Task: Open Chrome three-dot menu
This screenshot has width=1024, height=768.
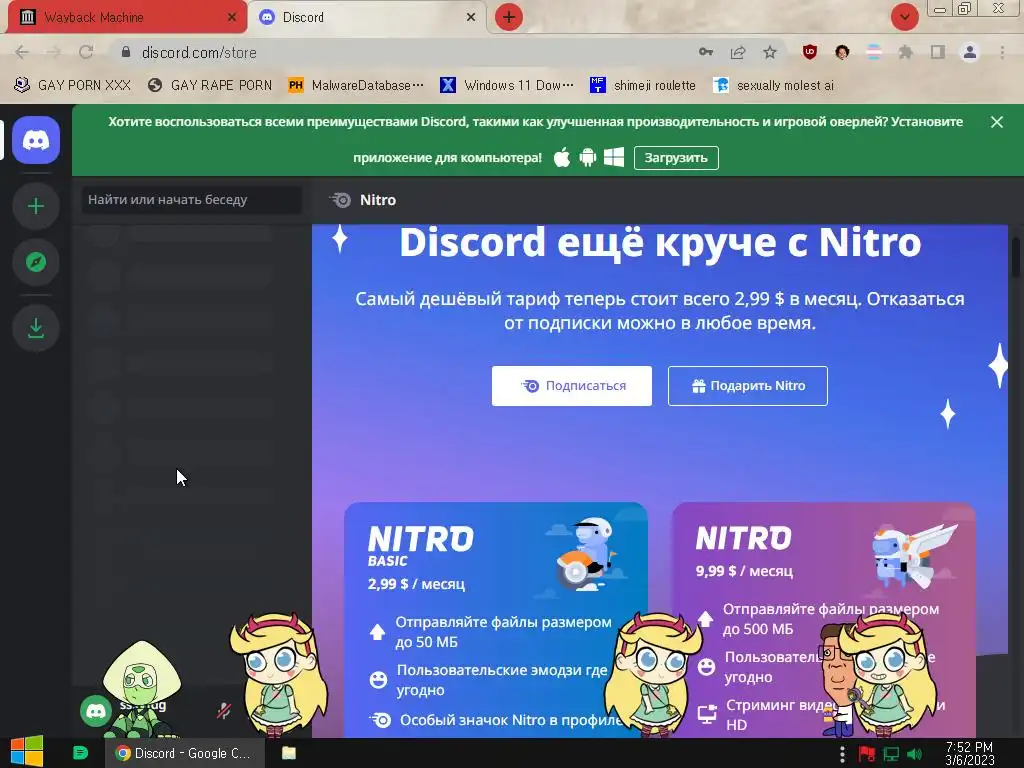Action: click(x=1002, y=52)
